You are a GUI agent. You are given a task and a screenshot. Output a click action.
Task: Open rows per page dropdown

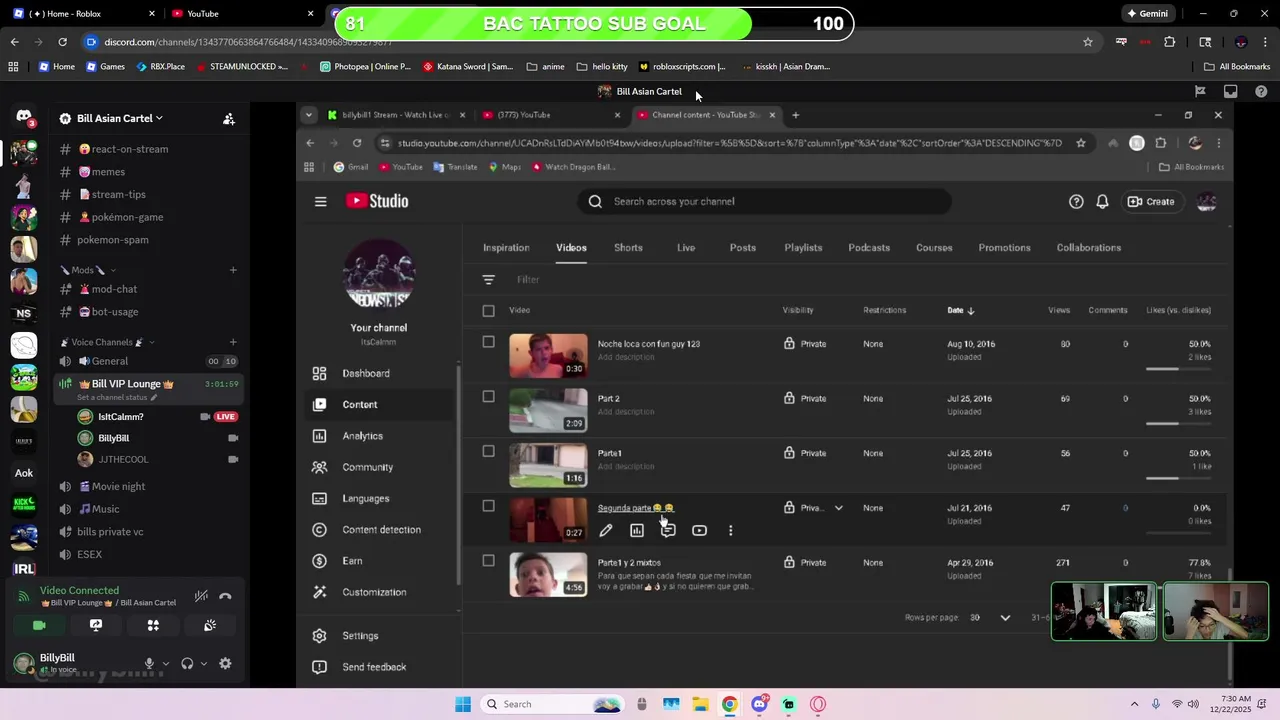tap(1005, 618)
